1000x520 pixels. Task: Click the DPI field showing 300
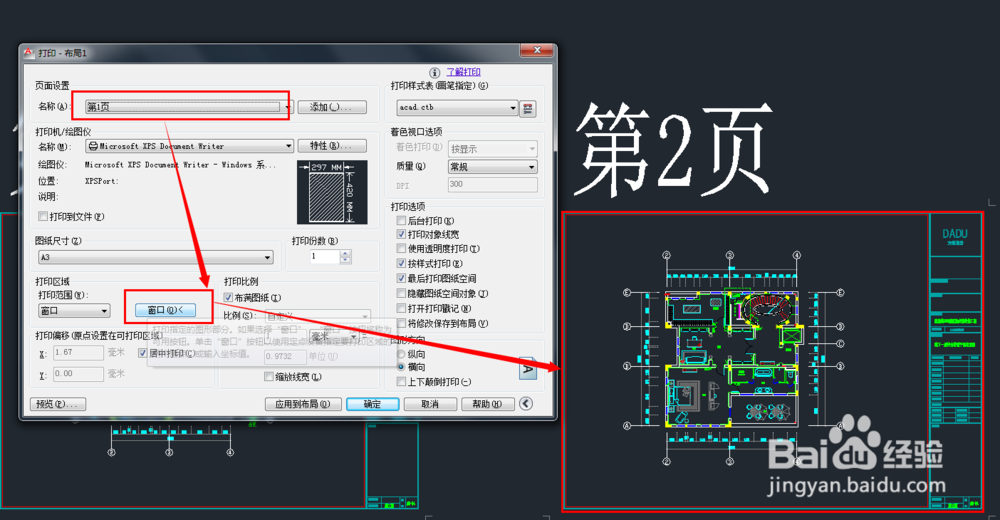click(x=492, y=185)
